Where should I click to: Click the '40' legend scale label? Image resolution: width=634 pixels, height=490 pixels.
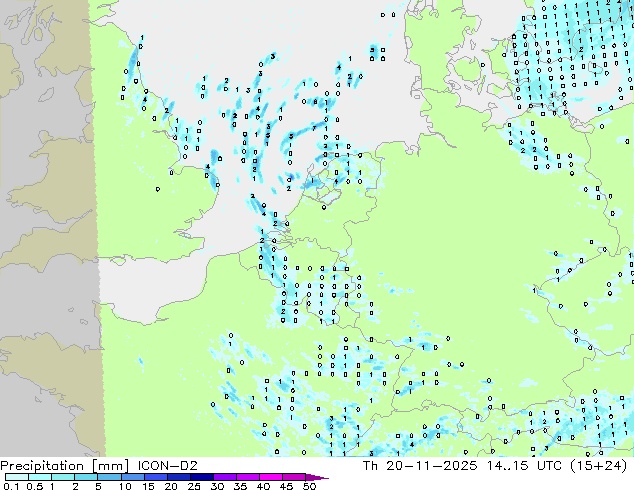pos(263,486)
